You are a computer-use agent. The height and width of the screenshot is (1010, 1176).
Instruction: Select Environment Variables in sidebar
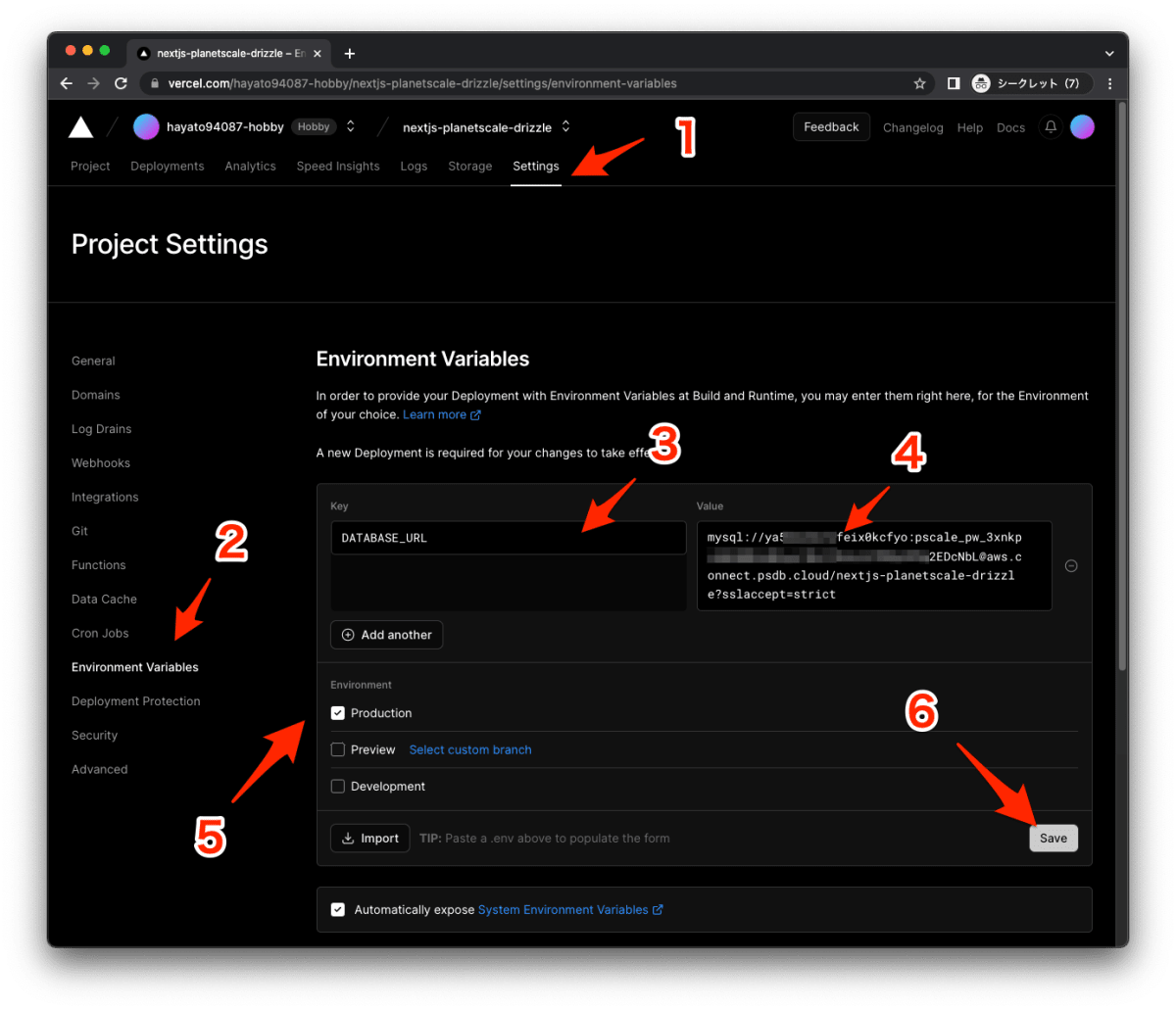point(135,667)
